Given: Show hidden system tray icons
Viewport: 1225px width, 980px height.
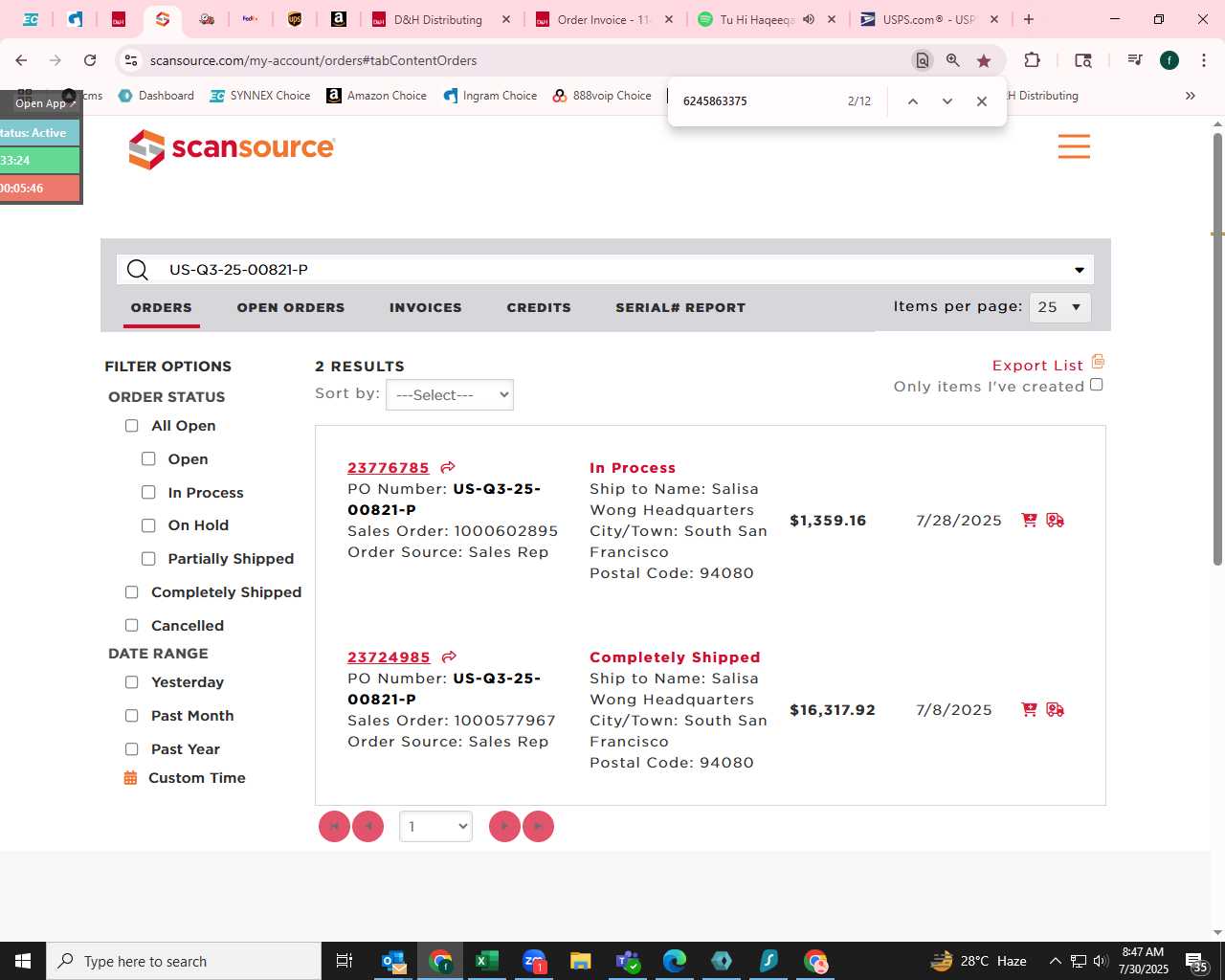Looking at the screenshot, I should 1055,961.
